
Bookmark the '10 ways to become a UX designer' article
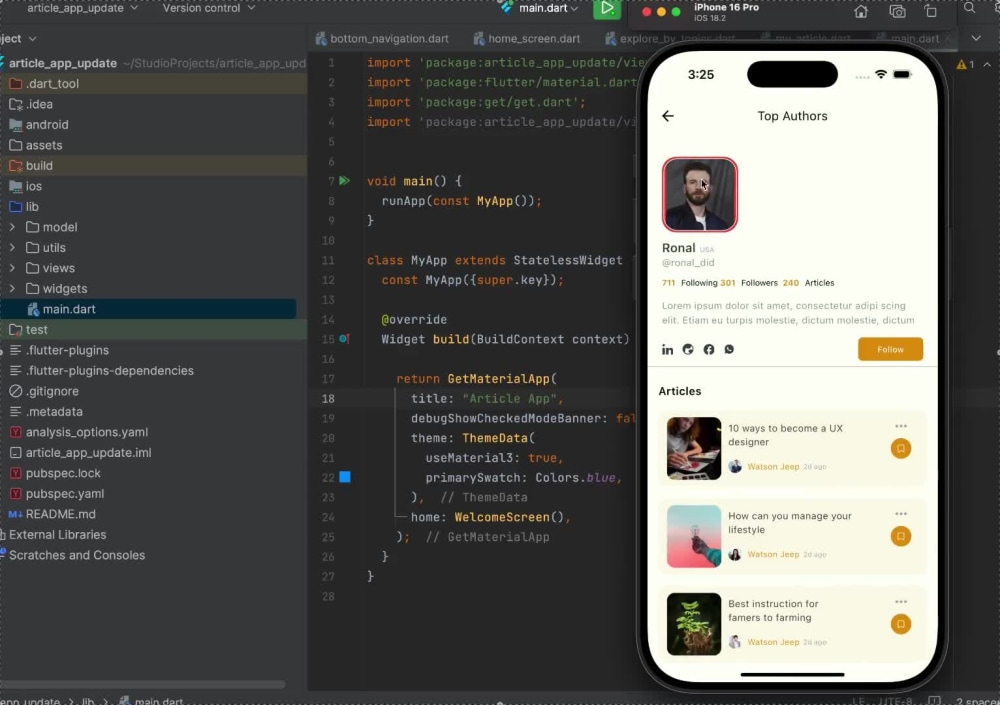[901, 449]
